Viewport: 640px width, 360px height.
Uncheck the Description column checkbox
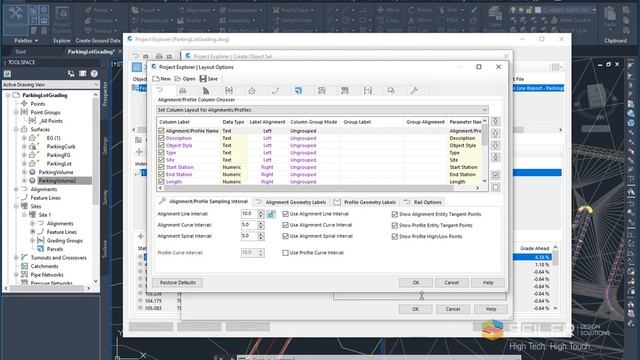click(x=161, y=138)
